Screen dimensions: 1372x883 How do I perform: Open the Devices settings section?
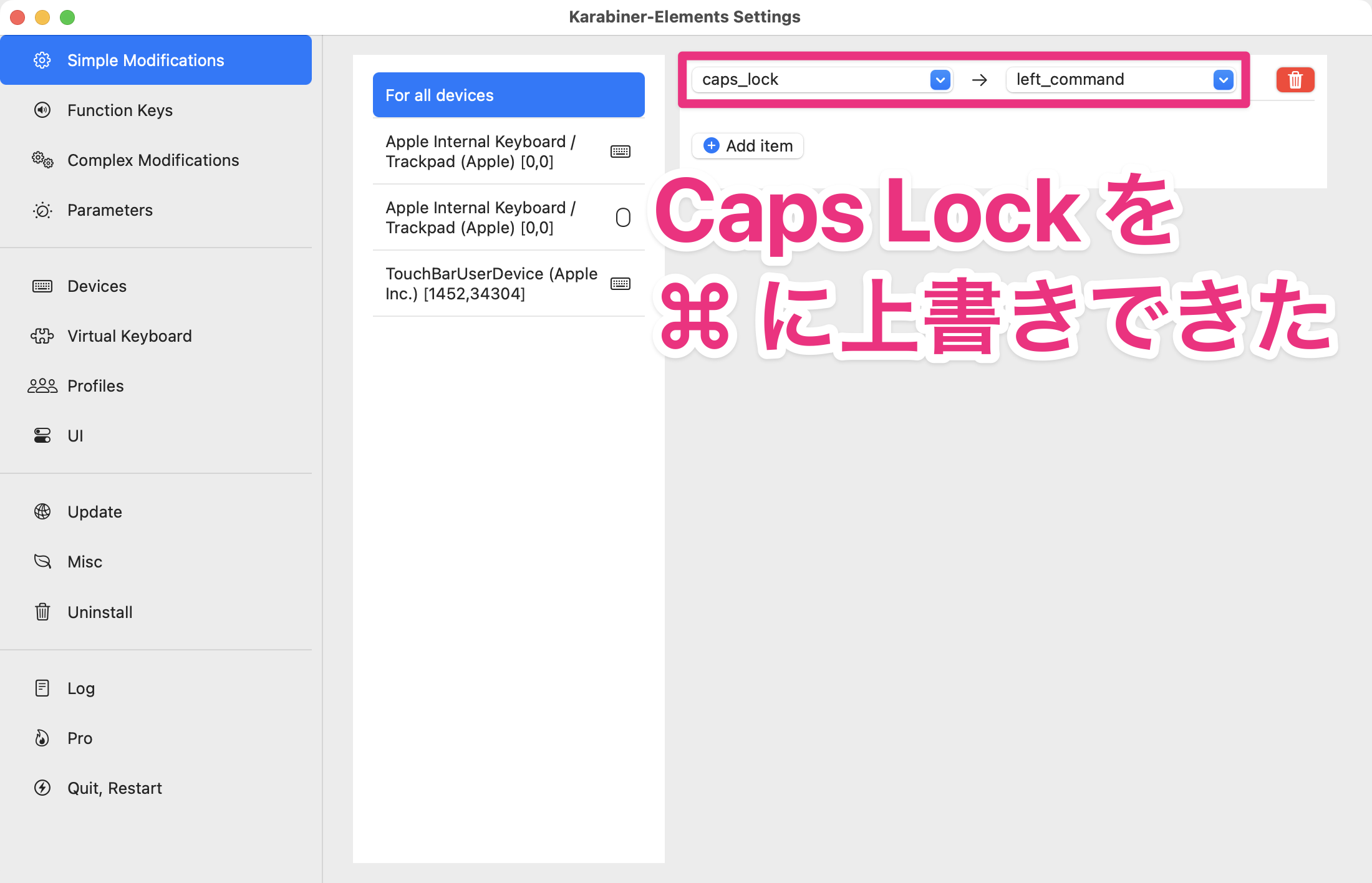pos(97,286)
